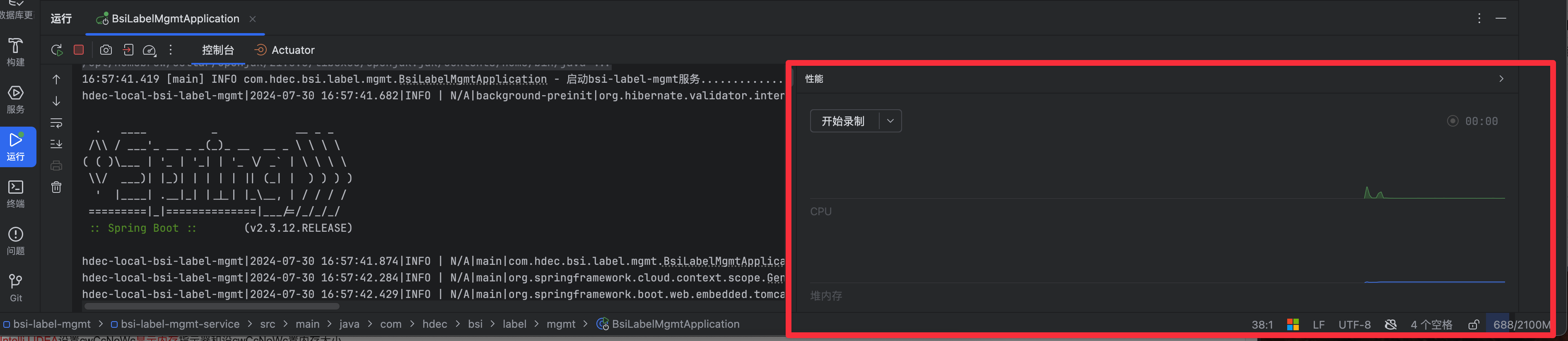The image size is (1568, 341).
Task: Open dropdown arrow next to 开始录制
Action: click(x=890, y=121)
